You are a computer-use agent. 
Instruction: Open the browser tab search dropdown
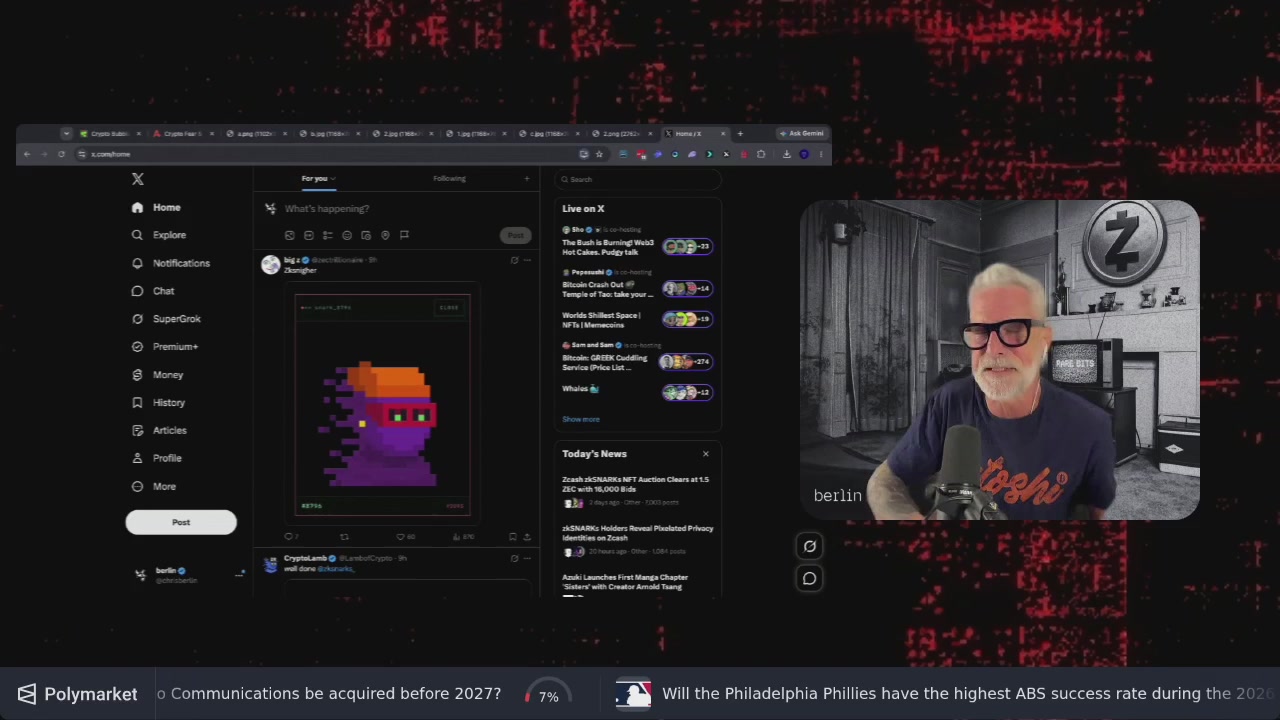[x=66, y=134]
